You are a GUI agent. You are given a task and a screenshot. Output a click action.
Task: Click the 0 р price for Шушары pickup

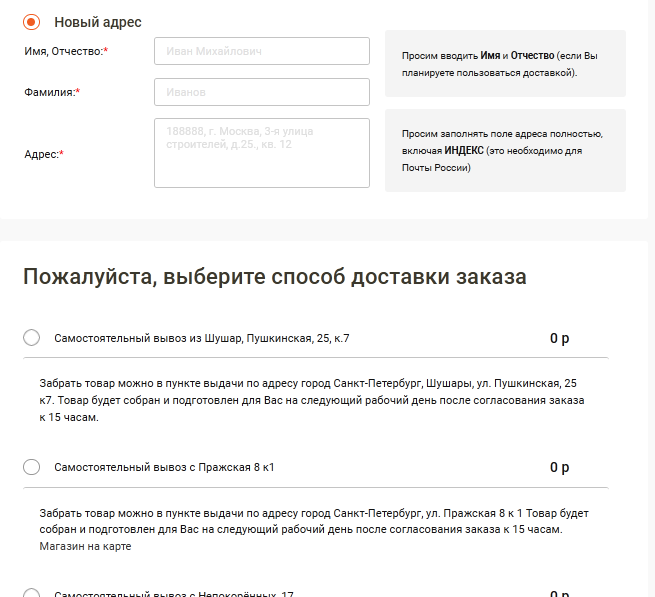559,339
